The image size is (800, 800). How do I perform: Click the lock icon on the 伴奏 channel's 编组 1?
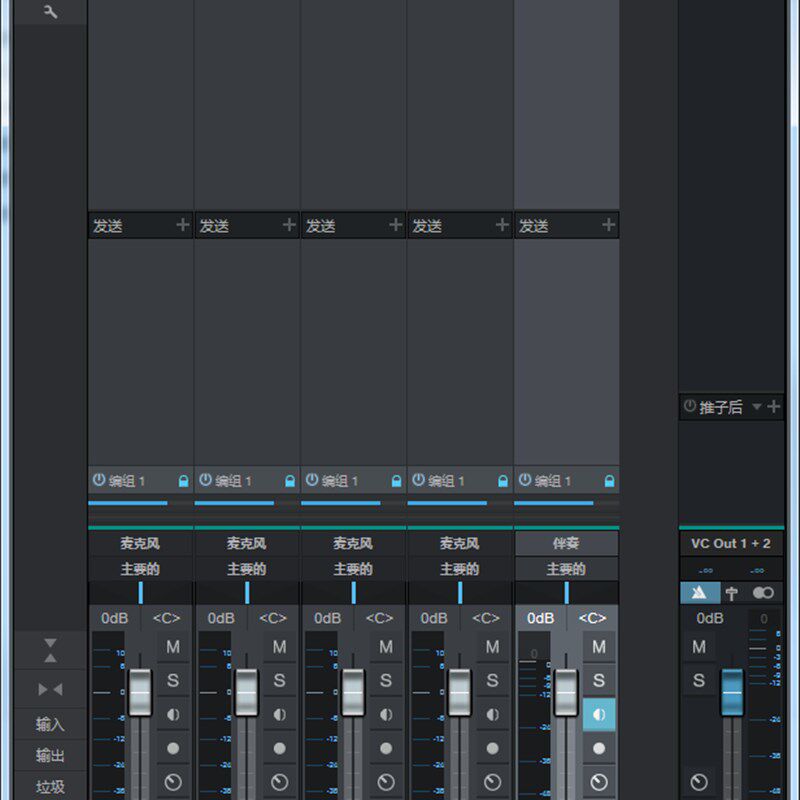(609, 481)
